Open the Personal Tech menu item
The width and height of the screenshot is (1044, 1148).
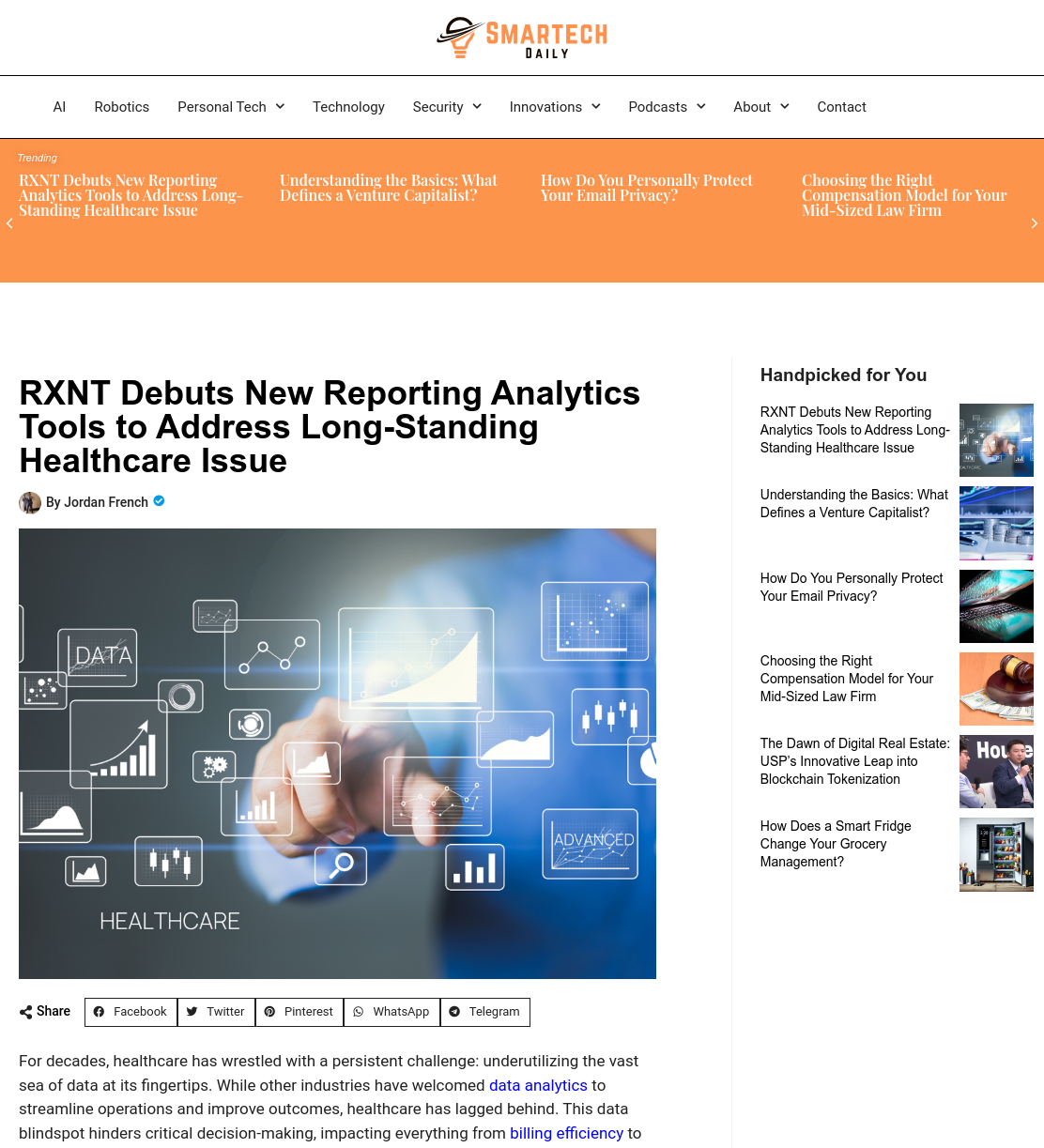222,107
